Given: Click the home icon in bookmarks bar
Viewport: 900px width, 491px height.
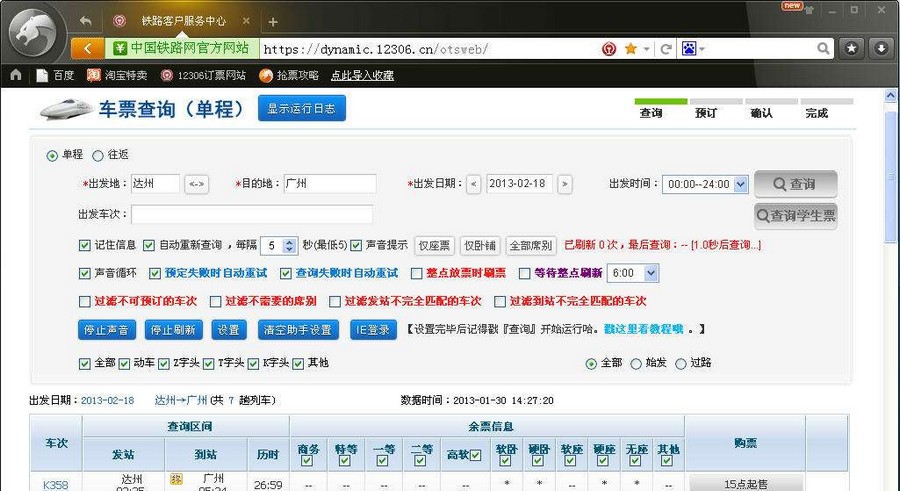Looking at the screenshot, I should pos(16,75).
